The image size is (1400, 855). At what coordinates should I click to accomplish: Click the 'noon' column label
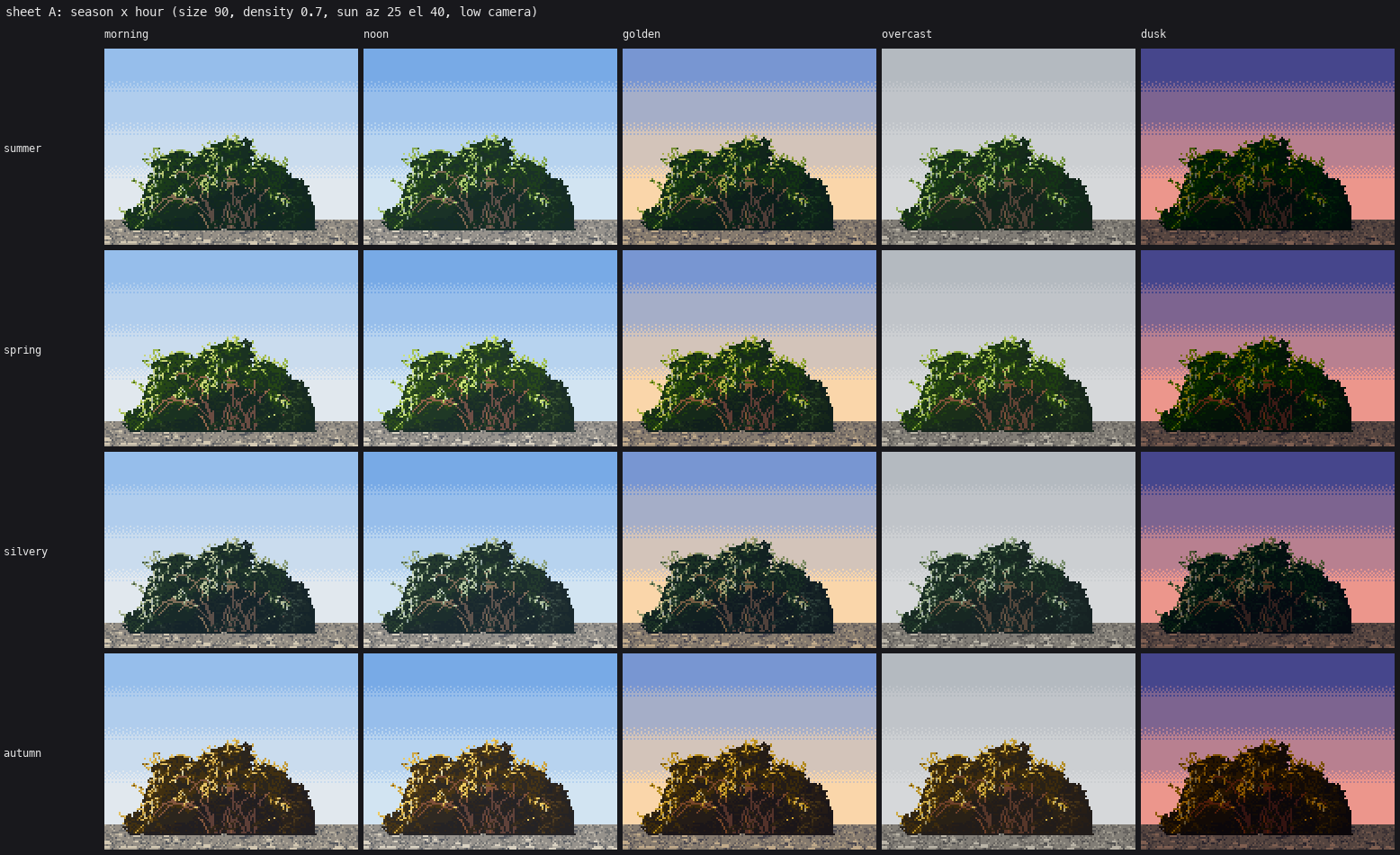click(376, 34)
